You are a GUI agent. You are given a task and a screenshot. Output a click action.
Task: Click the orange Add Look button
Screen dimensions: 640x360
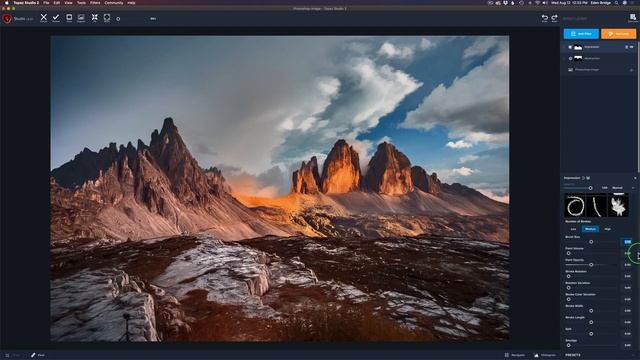618,34
